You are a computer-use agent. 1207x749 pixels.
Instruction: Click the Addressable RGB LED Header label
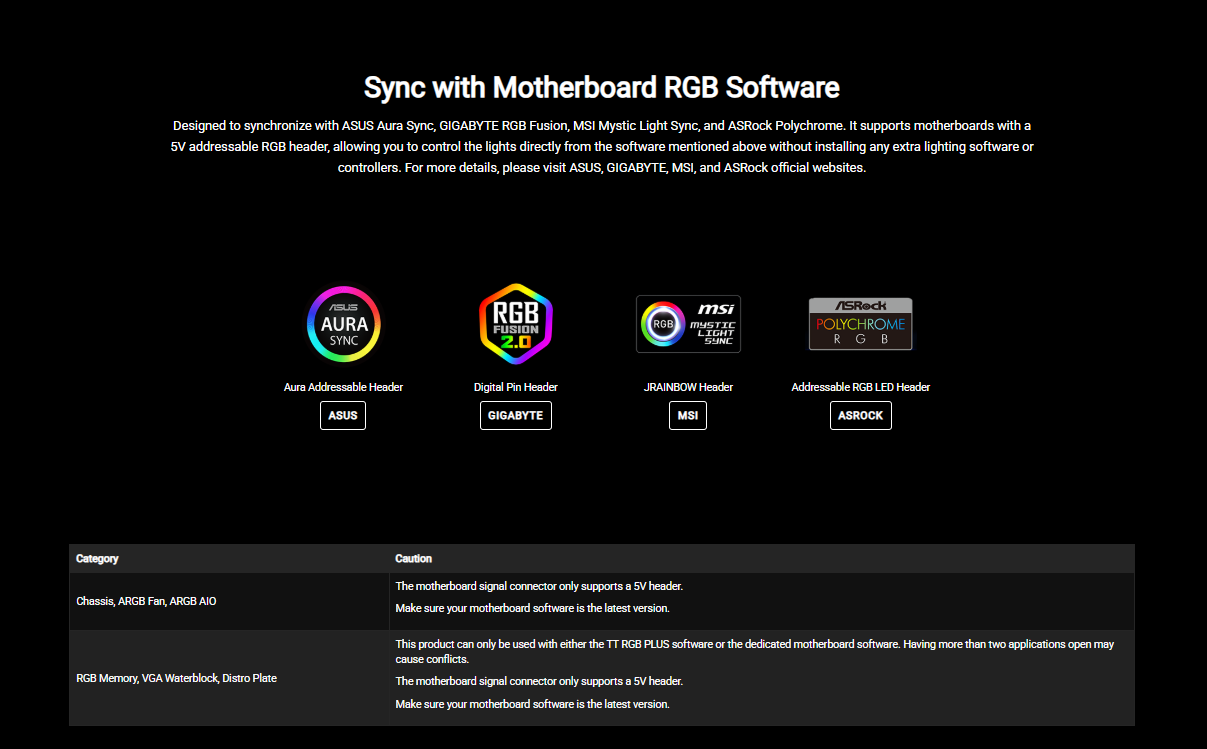[860, 387]
